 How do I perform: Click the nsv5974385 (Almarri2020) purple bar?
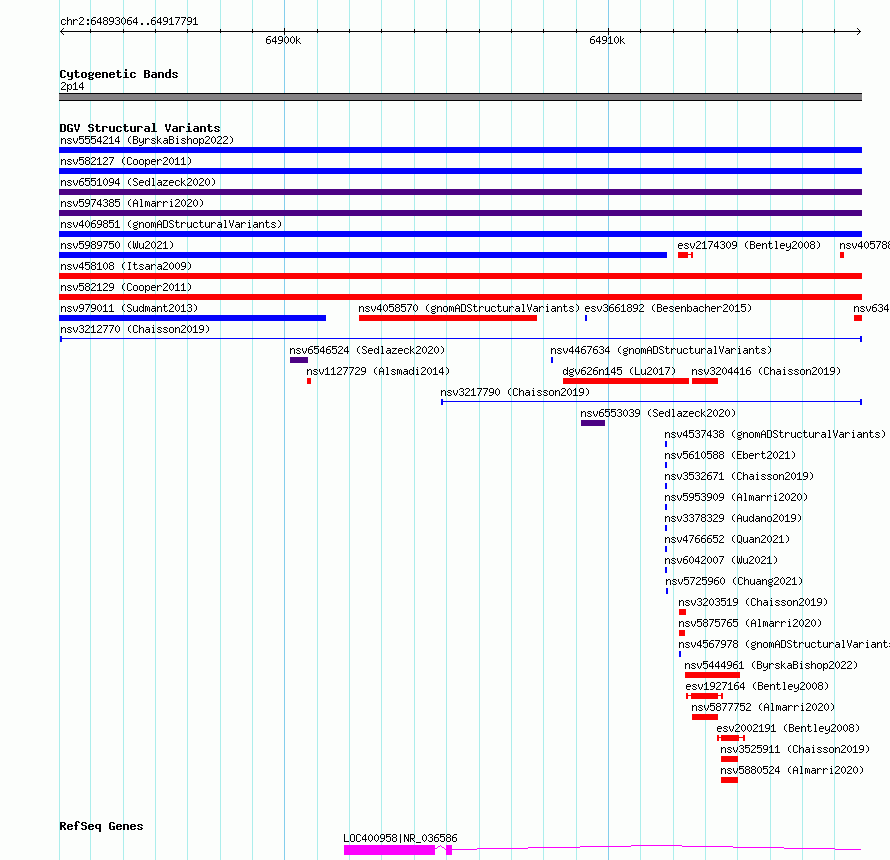pos(460,213)
